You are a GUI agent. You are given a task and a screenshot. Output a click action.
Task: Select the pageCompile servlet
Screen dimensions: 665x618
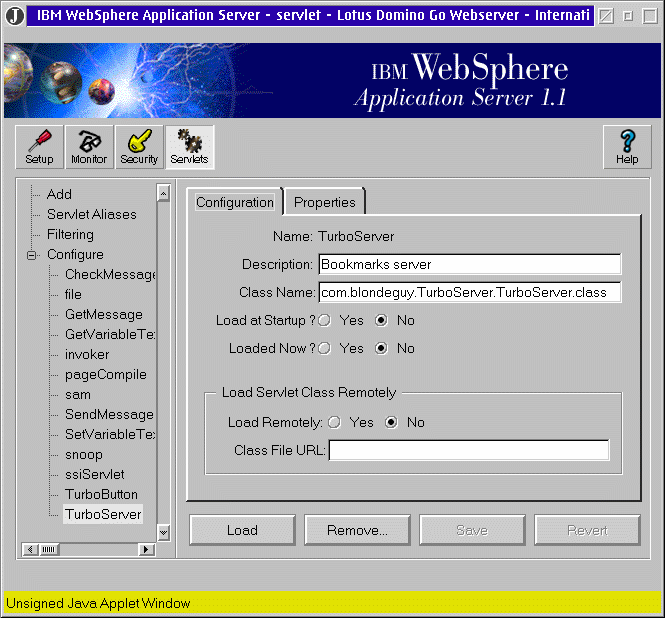[x=106, y=375]
